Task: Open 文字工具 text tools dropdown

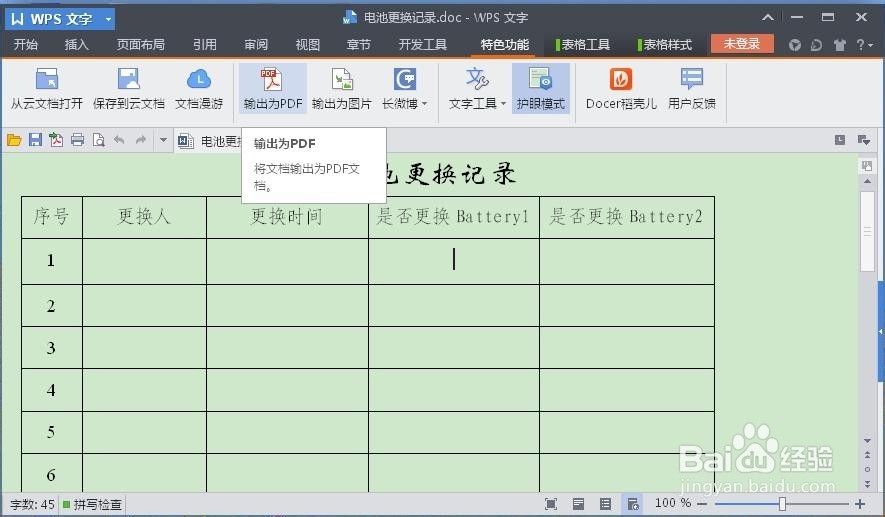Action: 477,89
